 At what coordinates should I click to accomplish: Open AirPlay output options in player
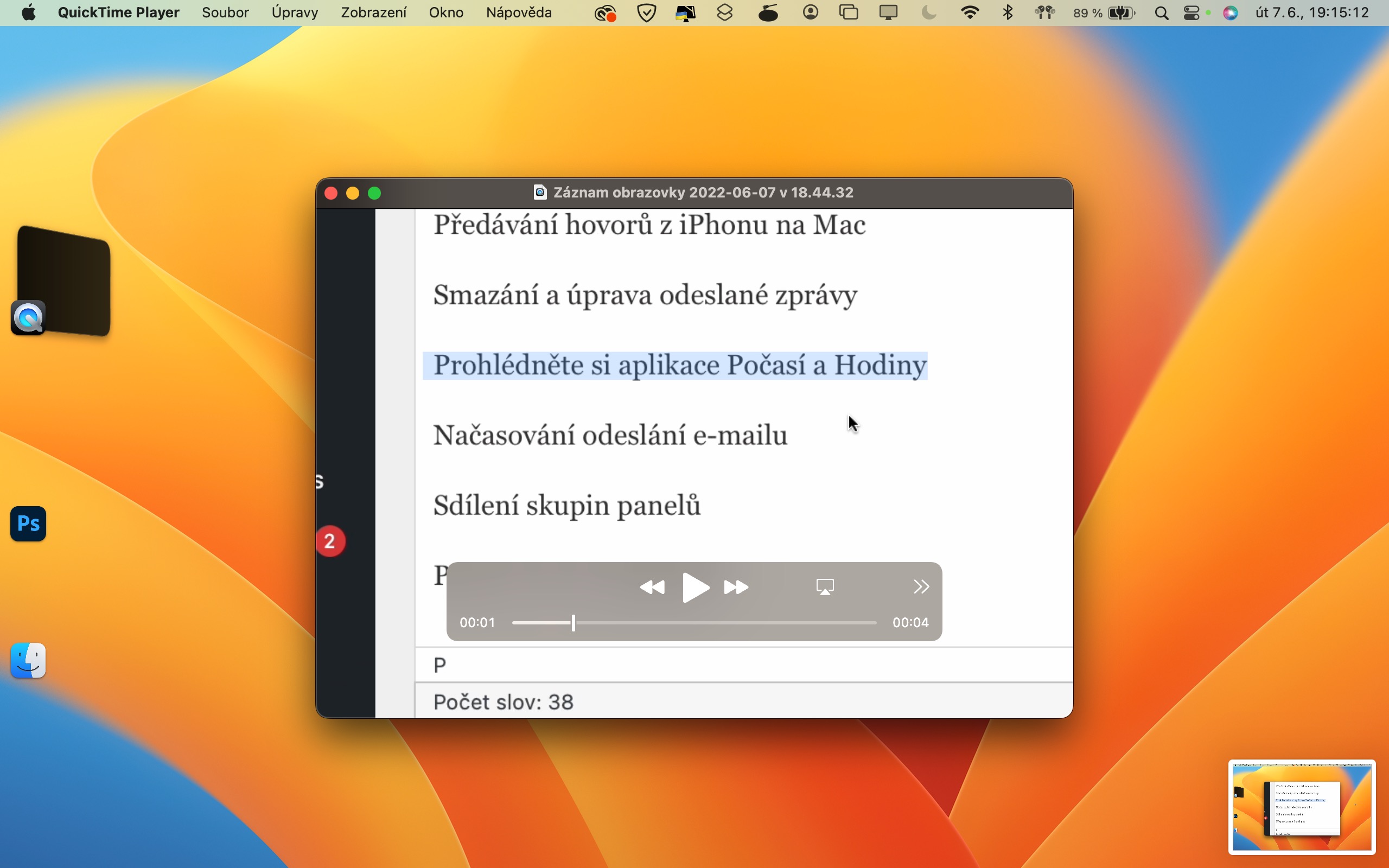click(x=825, y=586)
